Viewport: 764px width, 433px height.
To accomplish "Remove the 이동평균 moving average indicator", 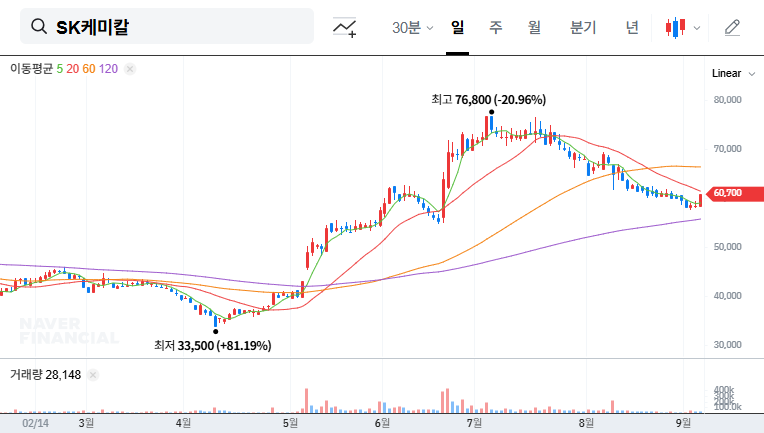I will coord(130,69).
